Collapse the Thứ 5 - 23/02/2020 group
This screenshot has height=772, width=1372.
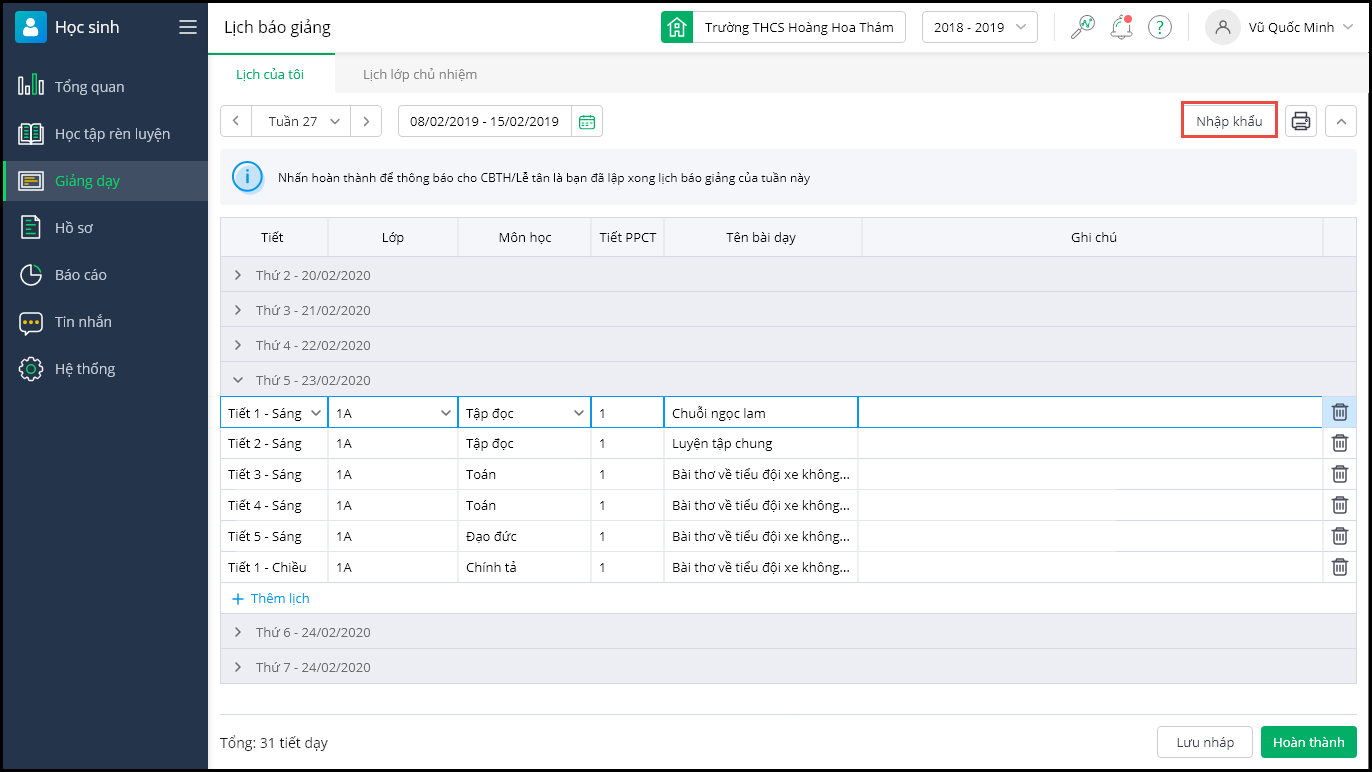point(238,380)
